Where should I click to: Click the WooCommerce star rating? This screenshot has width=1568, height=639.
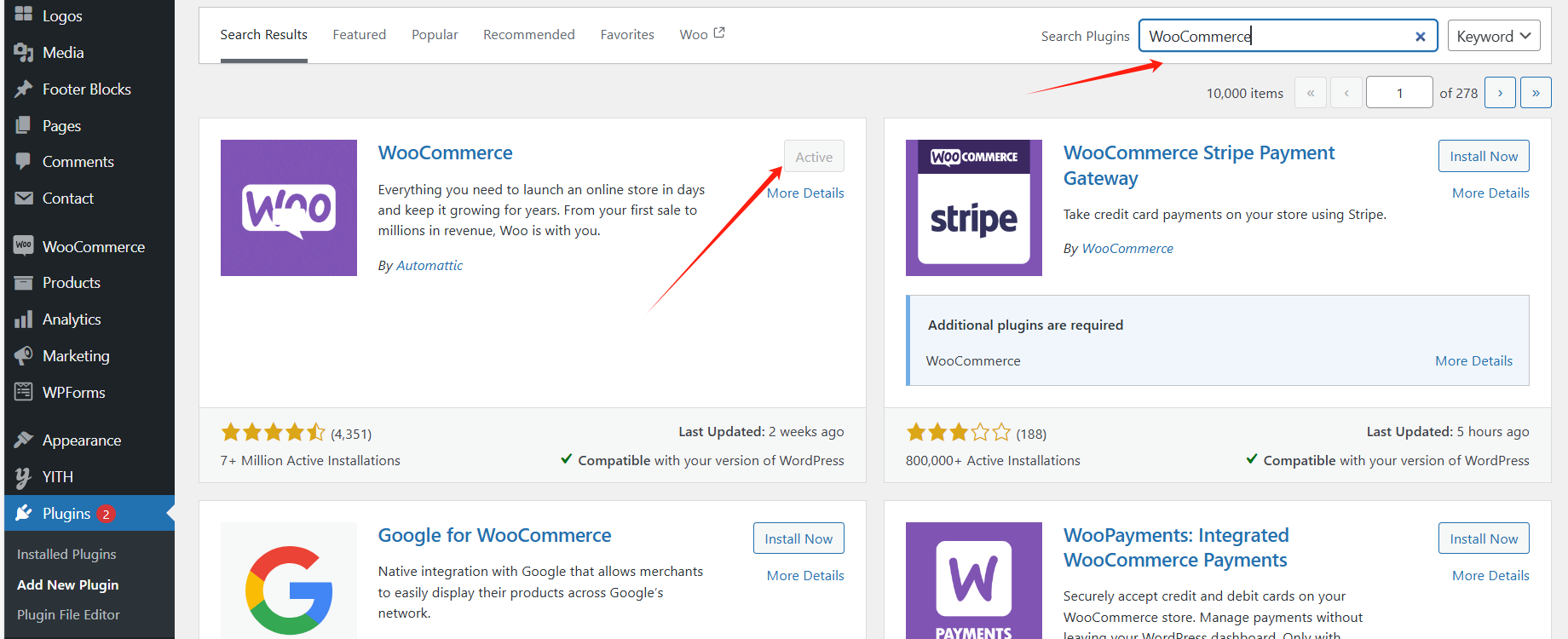pyautogui.click(x=273, y=433)
